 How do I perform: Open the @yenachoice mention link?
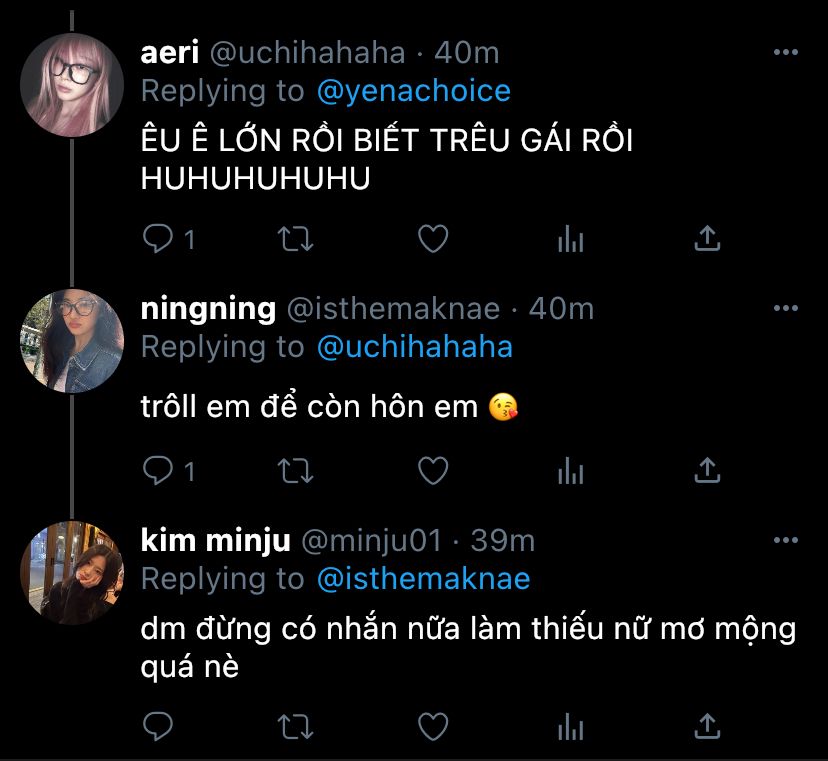tap(413, 91)
